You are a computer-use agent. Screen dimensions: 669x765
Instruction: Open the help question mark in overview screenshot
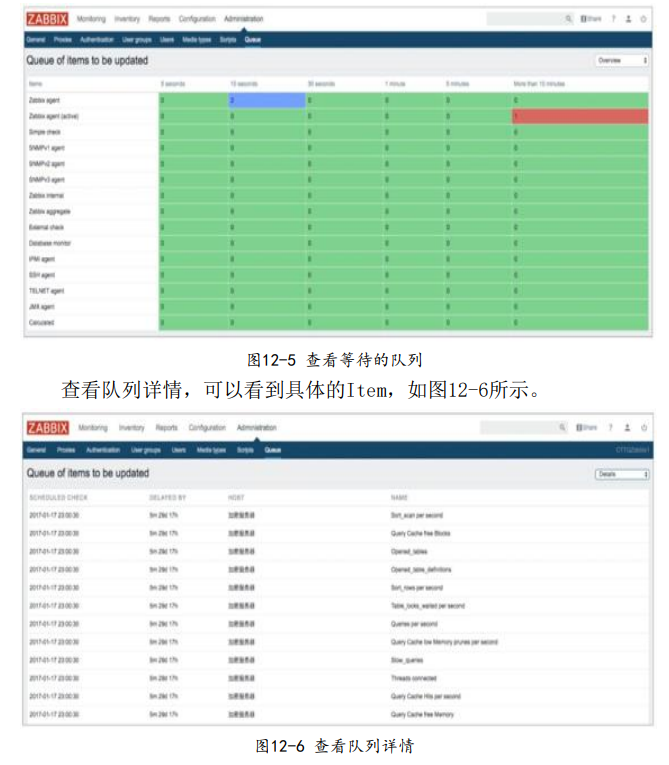click(613, 19)
